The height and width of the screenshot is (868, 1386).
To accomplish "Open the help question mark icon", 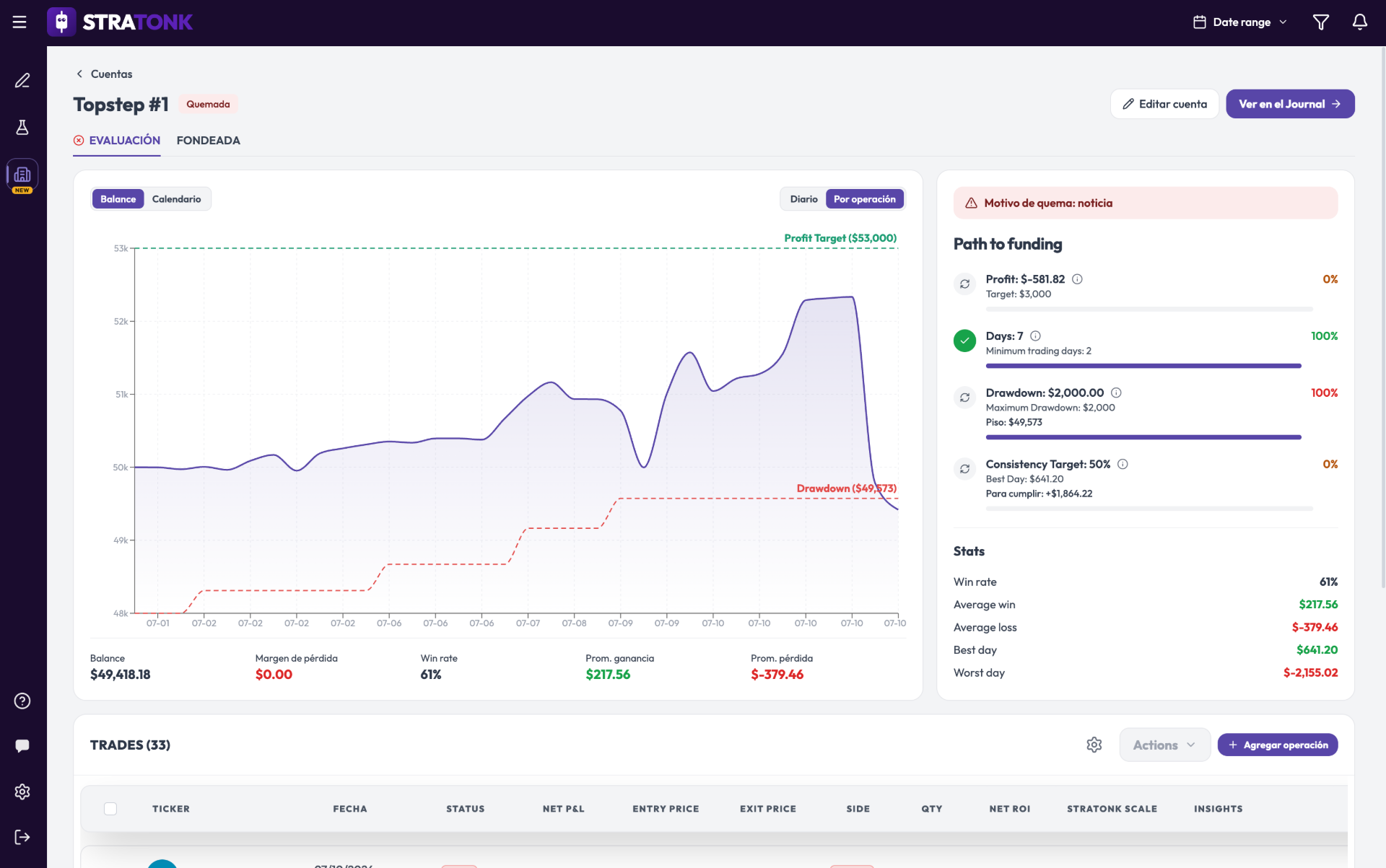I will point(22,701).
